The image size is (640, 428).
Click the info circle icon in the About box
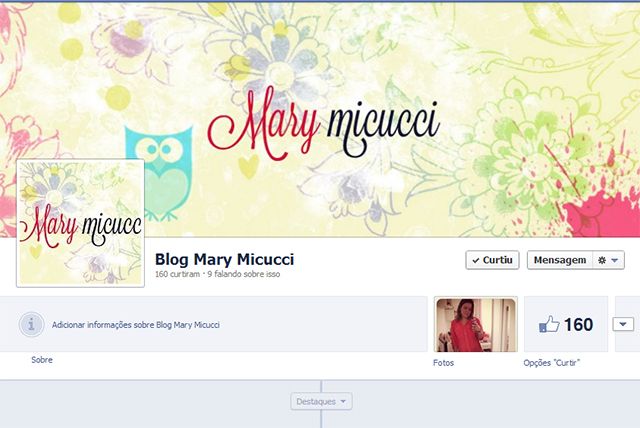[x=31, y=324]
